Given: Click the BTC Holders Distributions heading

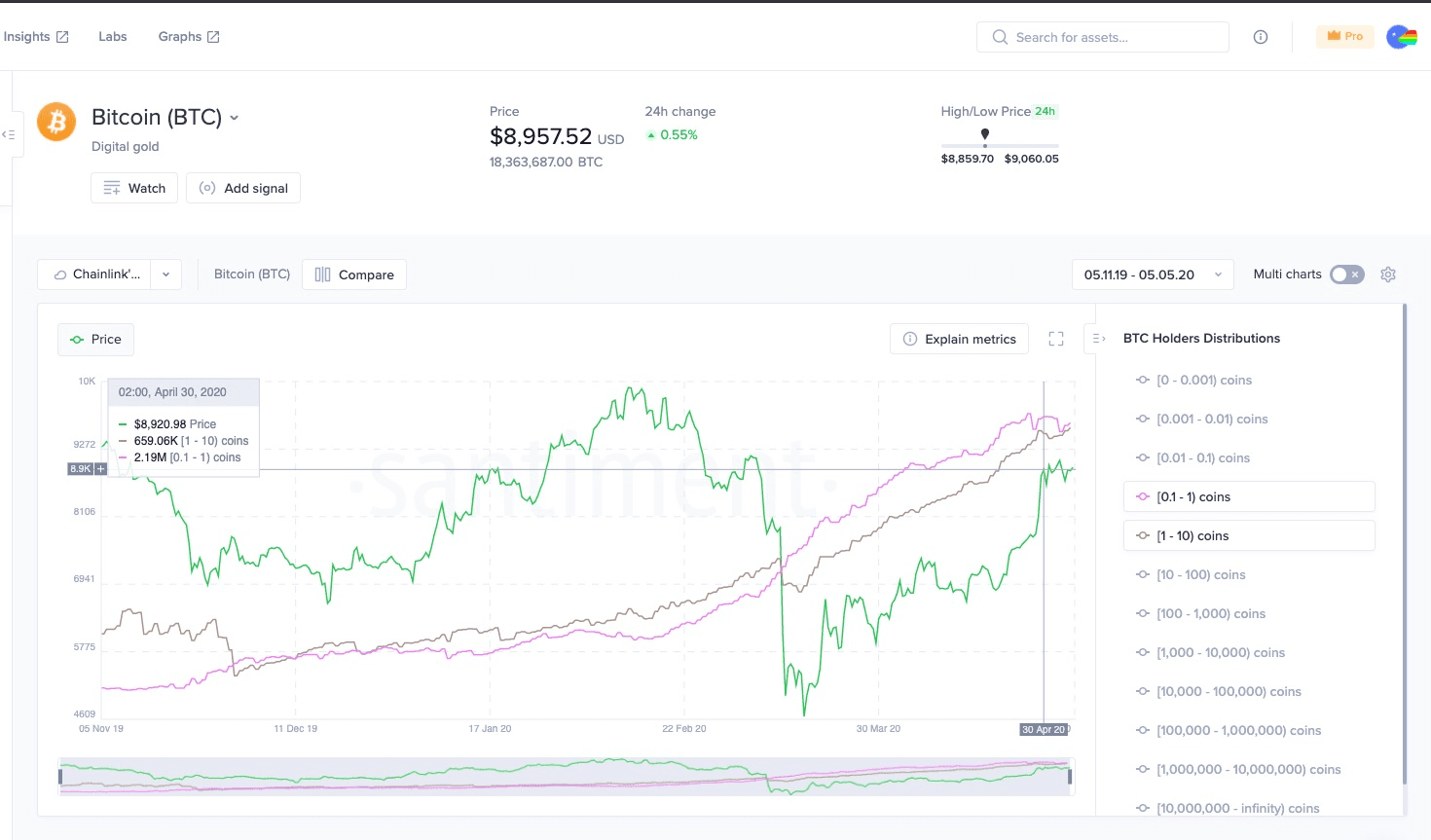Looking at the screenshot, I should pyautogui.click(x=1201, y=339).
